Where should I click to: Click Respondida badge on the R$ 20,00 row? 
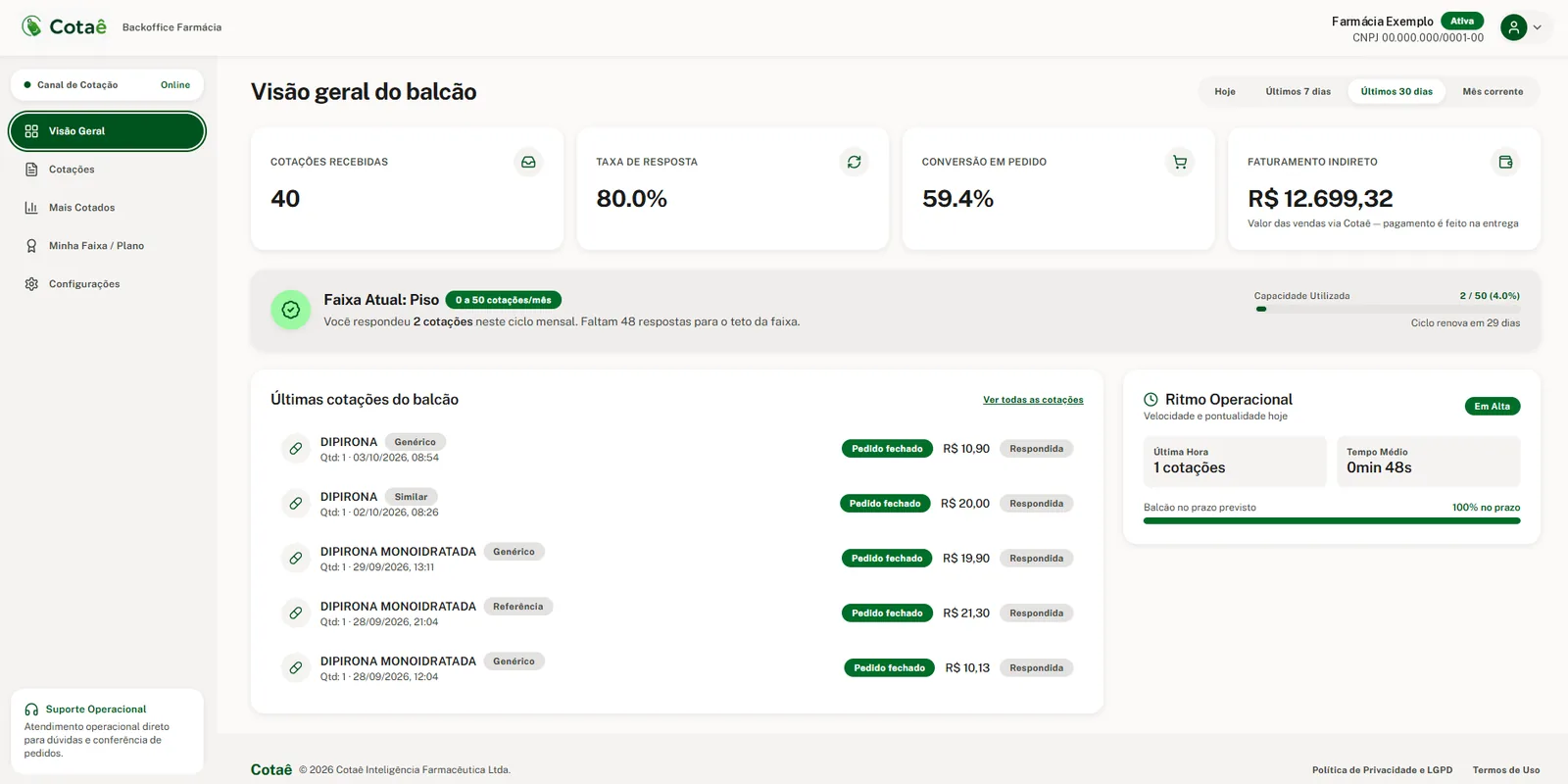pyautogui.click(x=1036, y=504)
